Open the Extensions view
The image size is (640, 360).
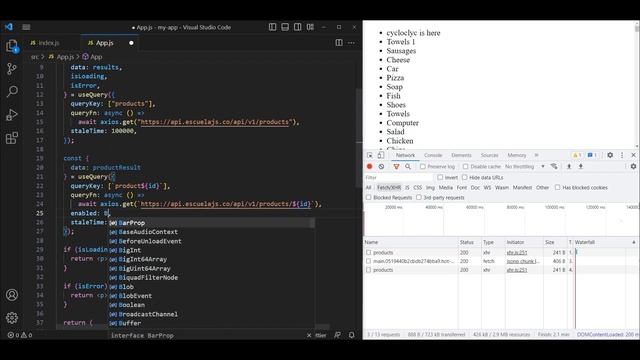[12, 138]
